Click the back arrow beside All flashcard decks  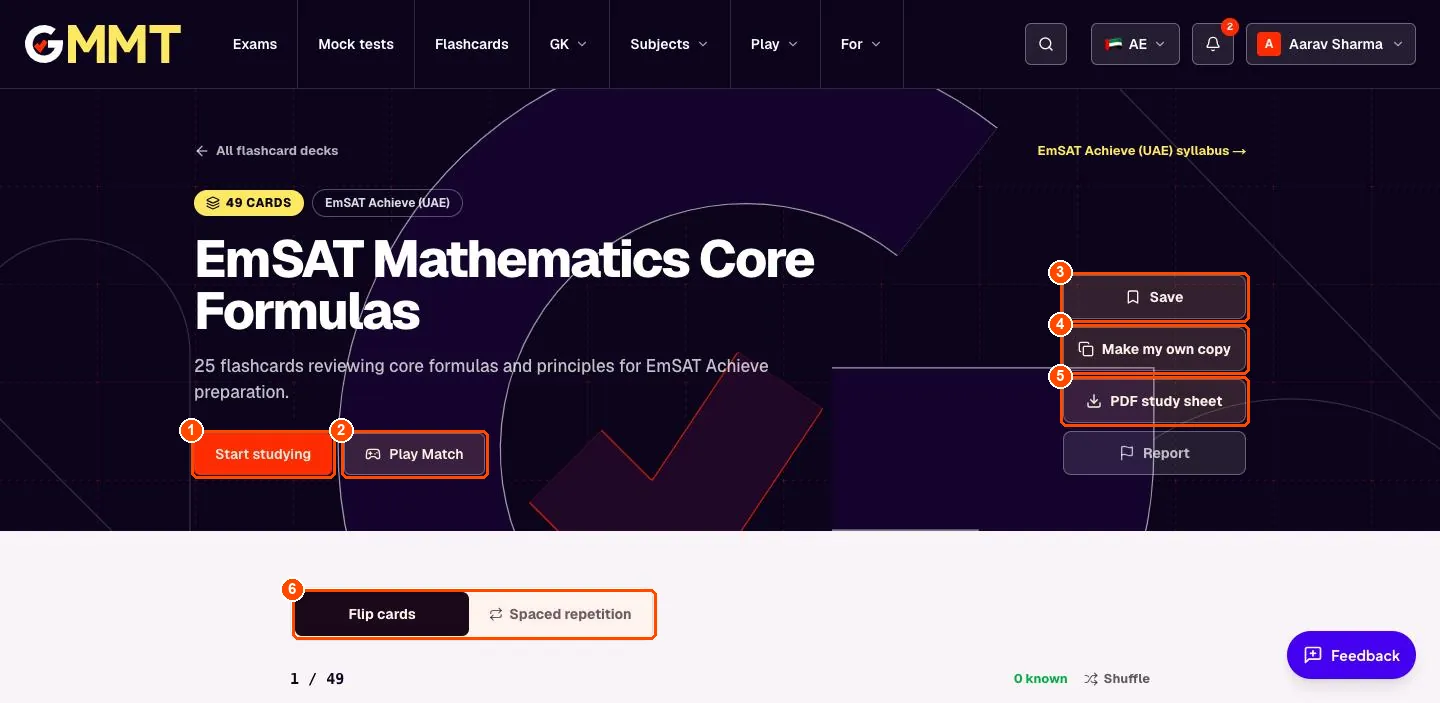point(202,151)
